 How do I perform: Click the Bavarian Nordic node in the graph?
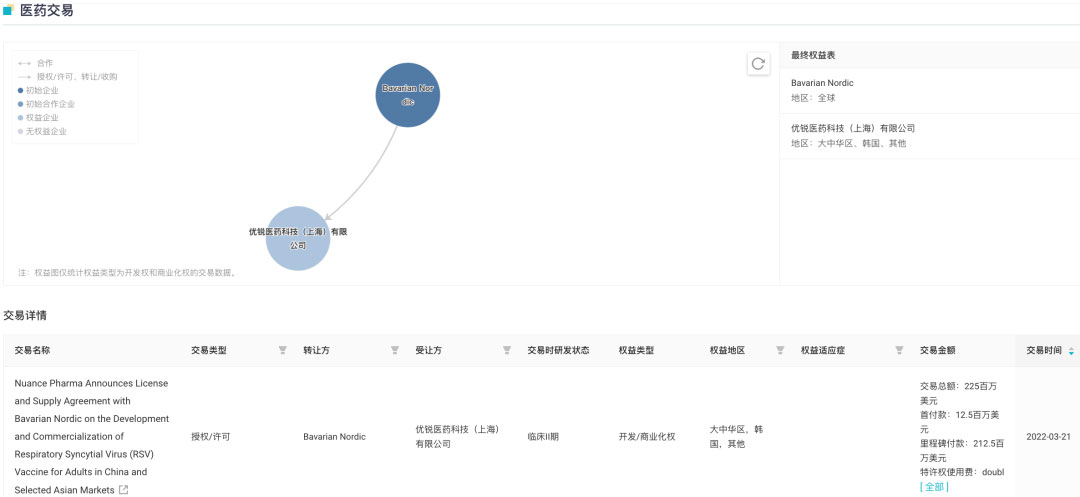coord(407,95)
